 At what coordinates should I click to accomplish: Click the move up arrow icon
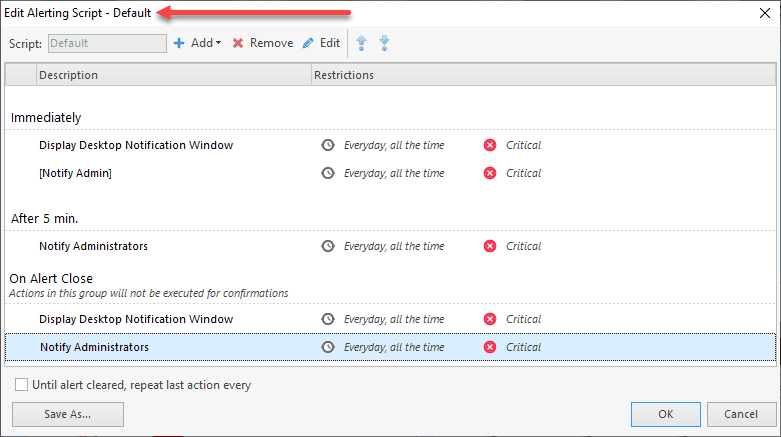tap(362, 43)
